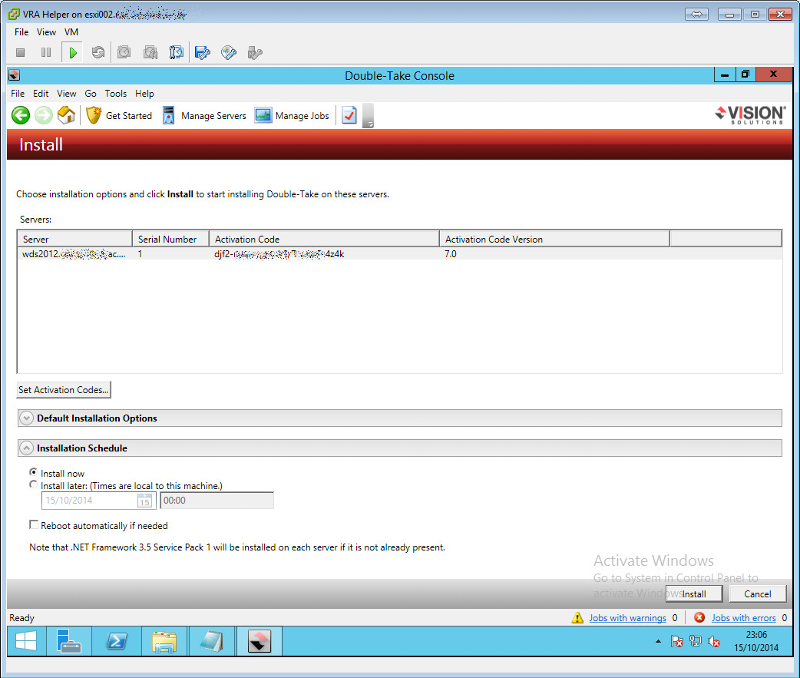The width and height of the screenshot is (800, 678).
Task: Click the floppy device connect icon
Action: click(x=203, y=53)
